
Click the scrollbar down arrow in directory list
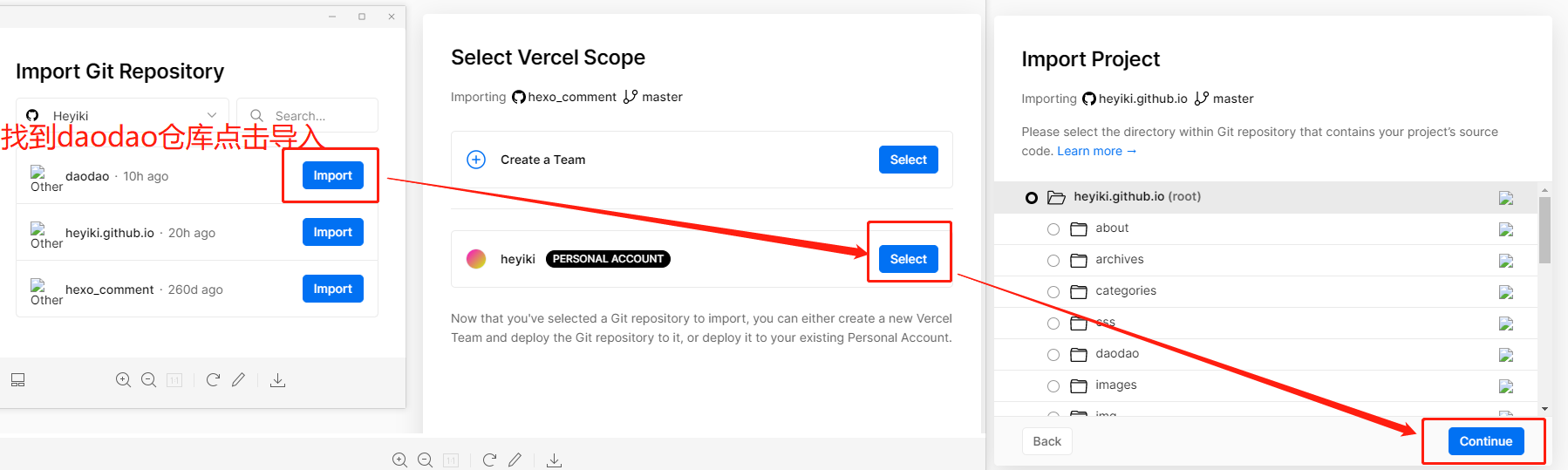tap(1544, 408)
